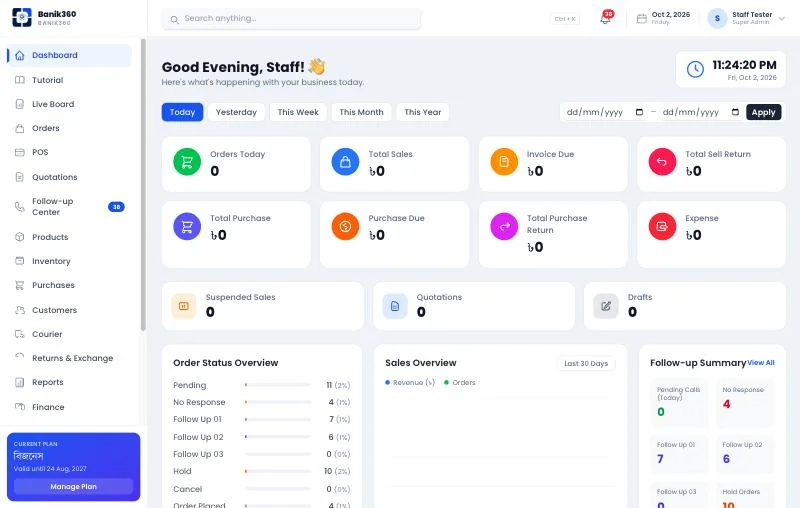The image size is (800, 508).
Task: Click the header calendar icon next to the date
Action: 641,19
